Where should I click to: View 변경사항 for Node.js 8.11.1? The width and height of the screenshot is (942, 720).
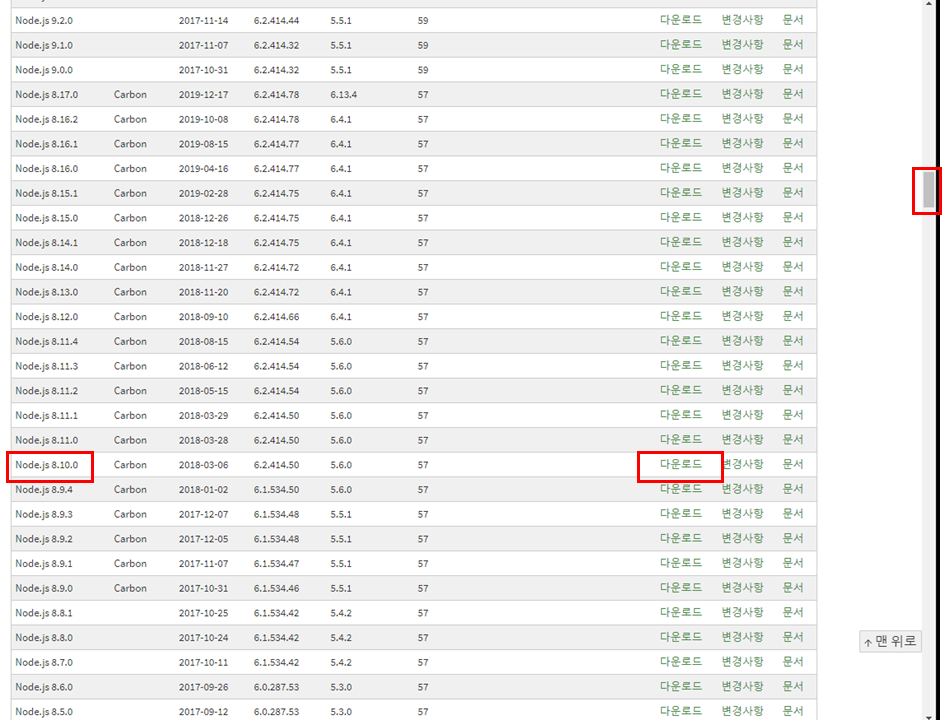coord(743,415)
